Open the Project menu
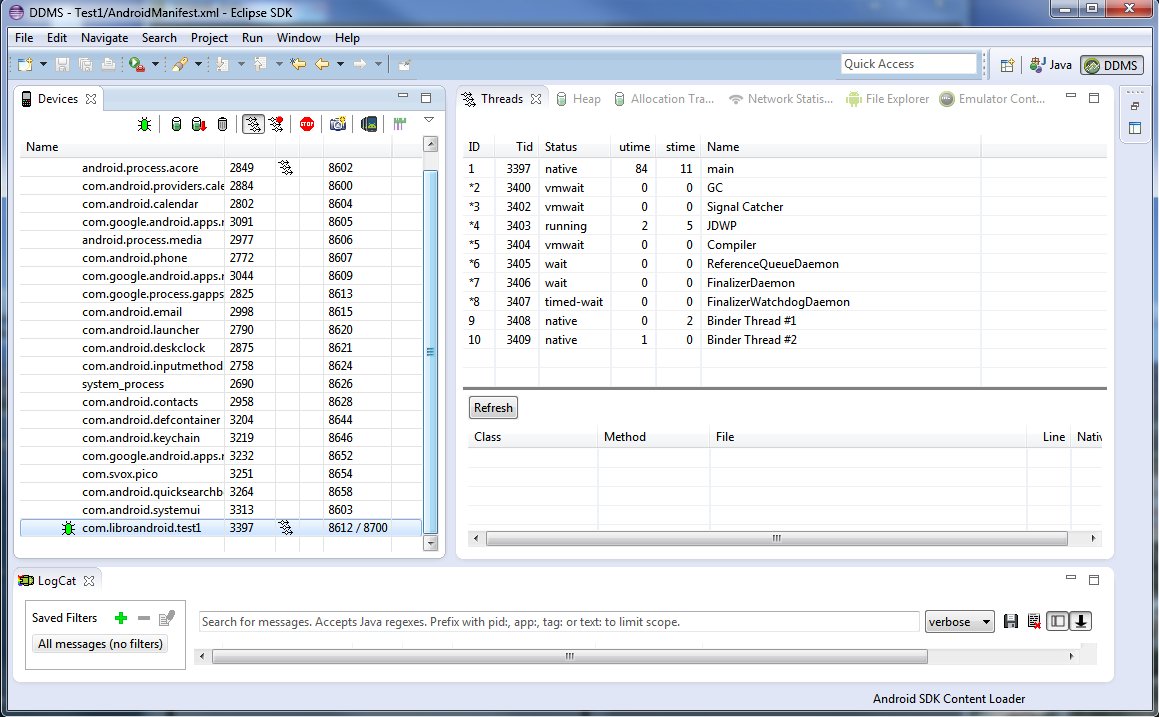The width and height of the screenshot is (1159, 717). click(209, 38)
